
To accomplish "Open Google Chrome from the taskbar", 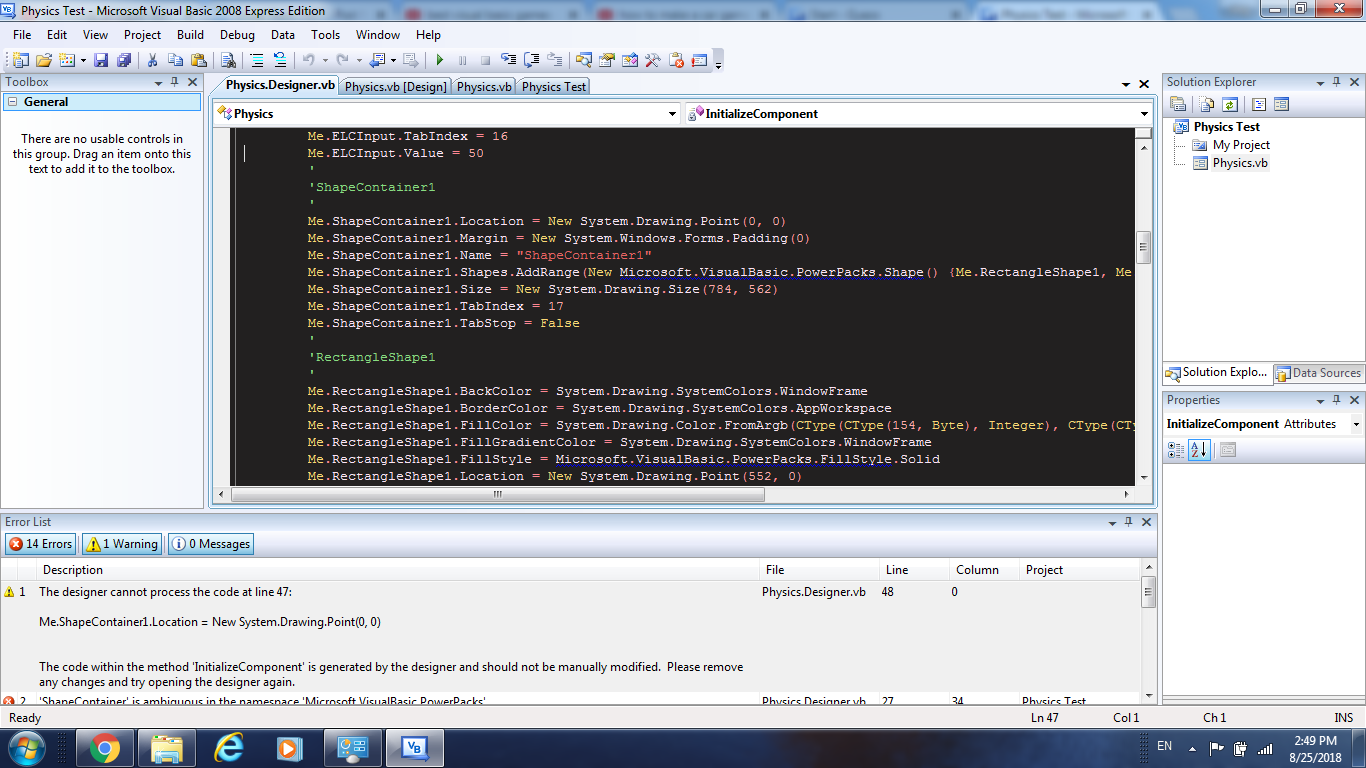I will tap(105, 747).
